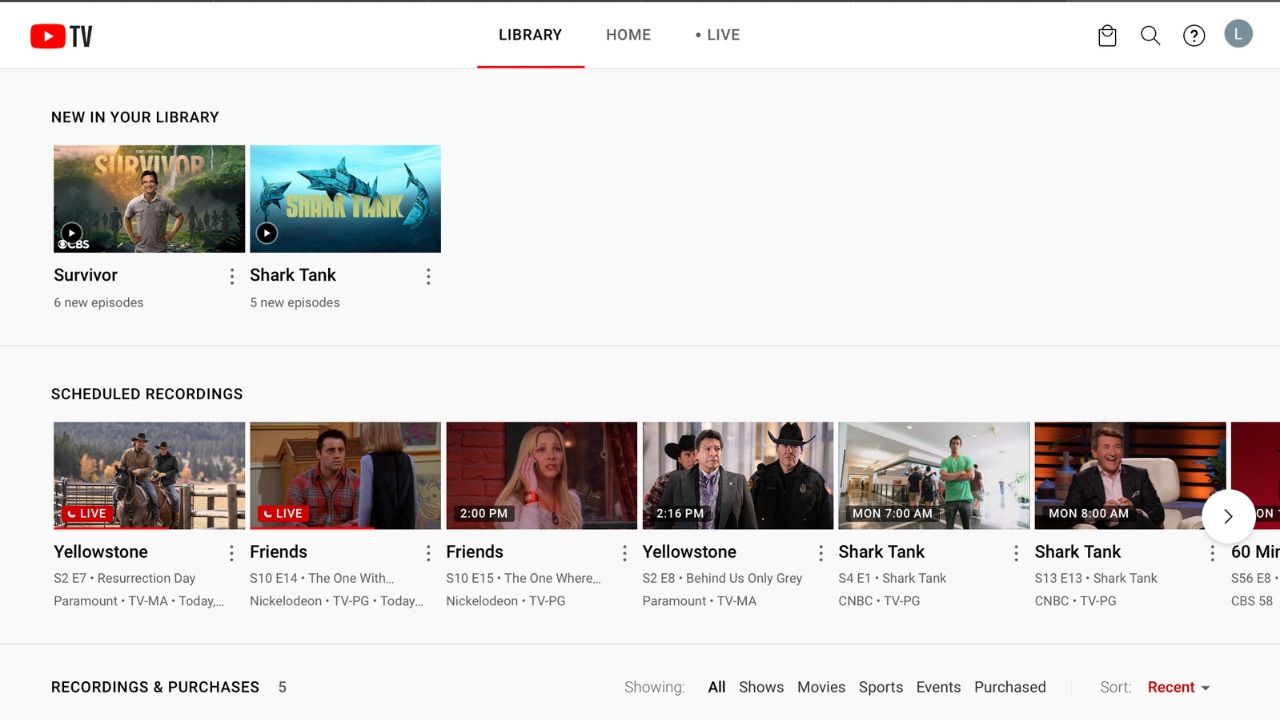The width and height of the screenshot is (1280, 720).
Task: Open the Friends 2:00 PM recording thumbnail
Action: click(541, 474)
